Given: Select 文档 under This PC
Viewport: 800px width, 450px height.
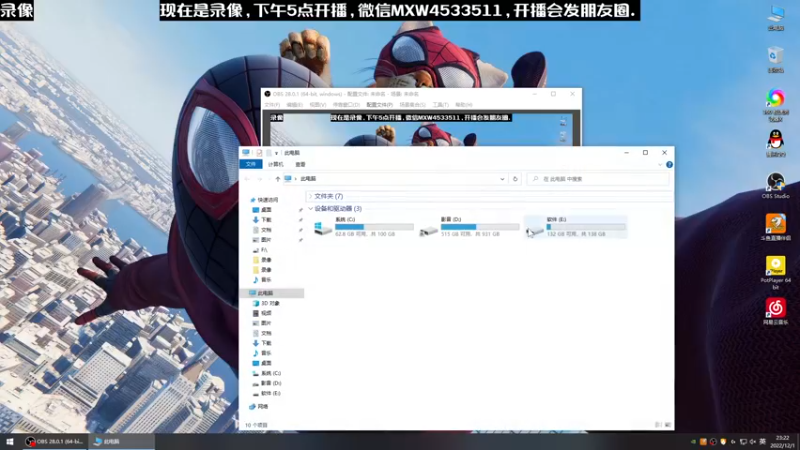Looking at the screenshot, I should pos(262,333).
